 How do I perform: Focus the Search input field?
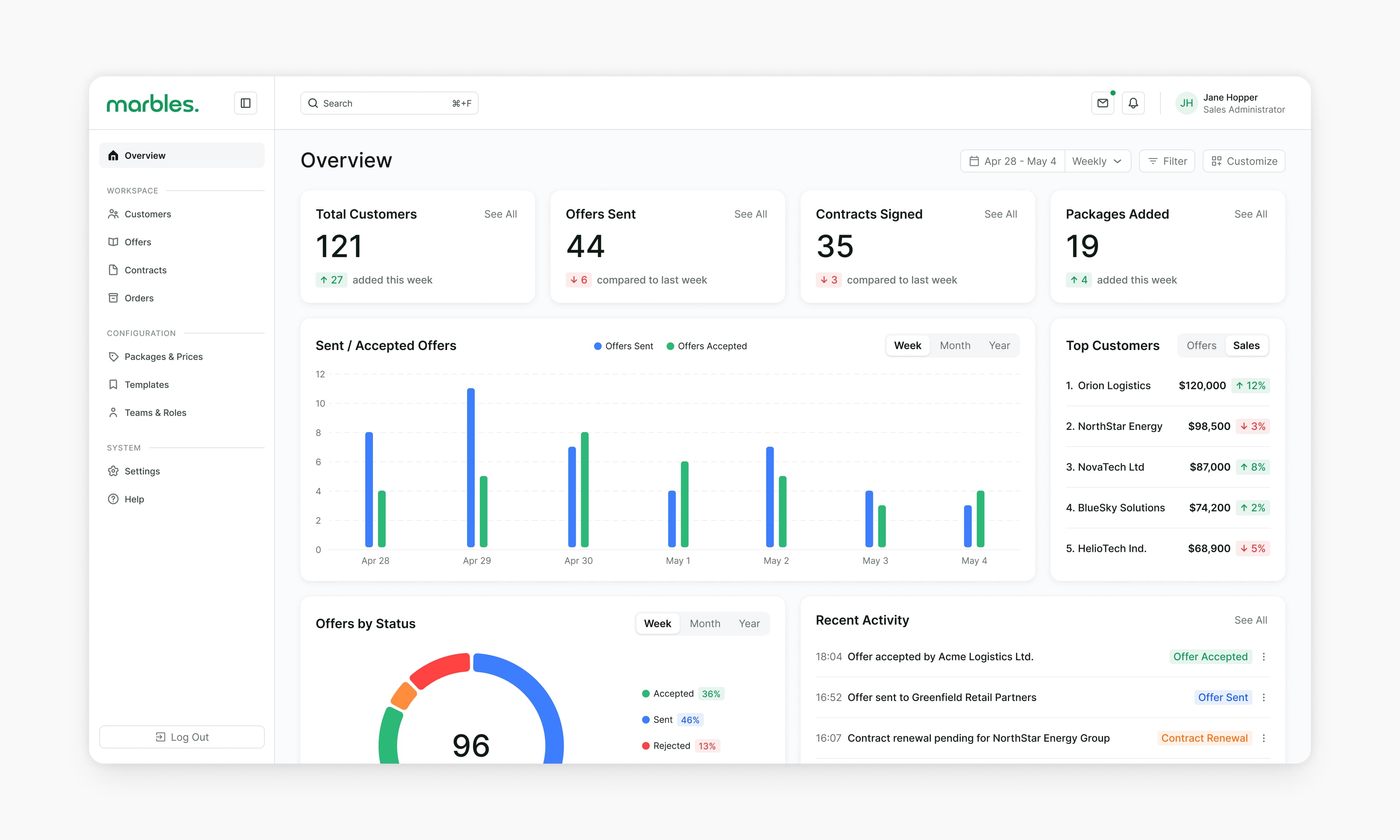tap(389, 103)
